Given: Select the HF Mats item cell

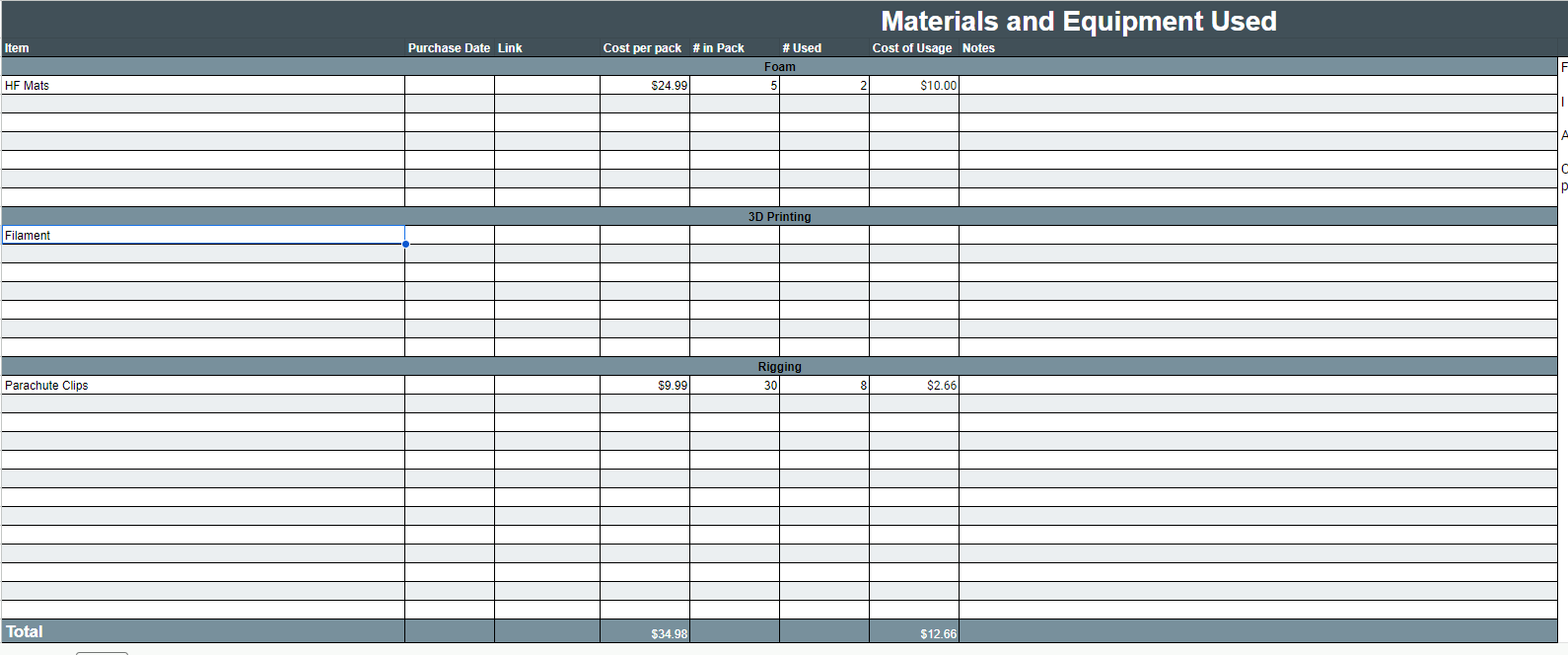Looking at the screenshot, I should click(x=203, y=86).
